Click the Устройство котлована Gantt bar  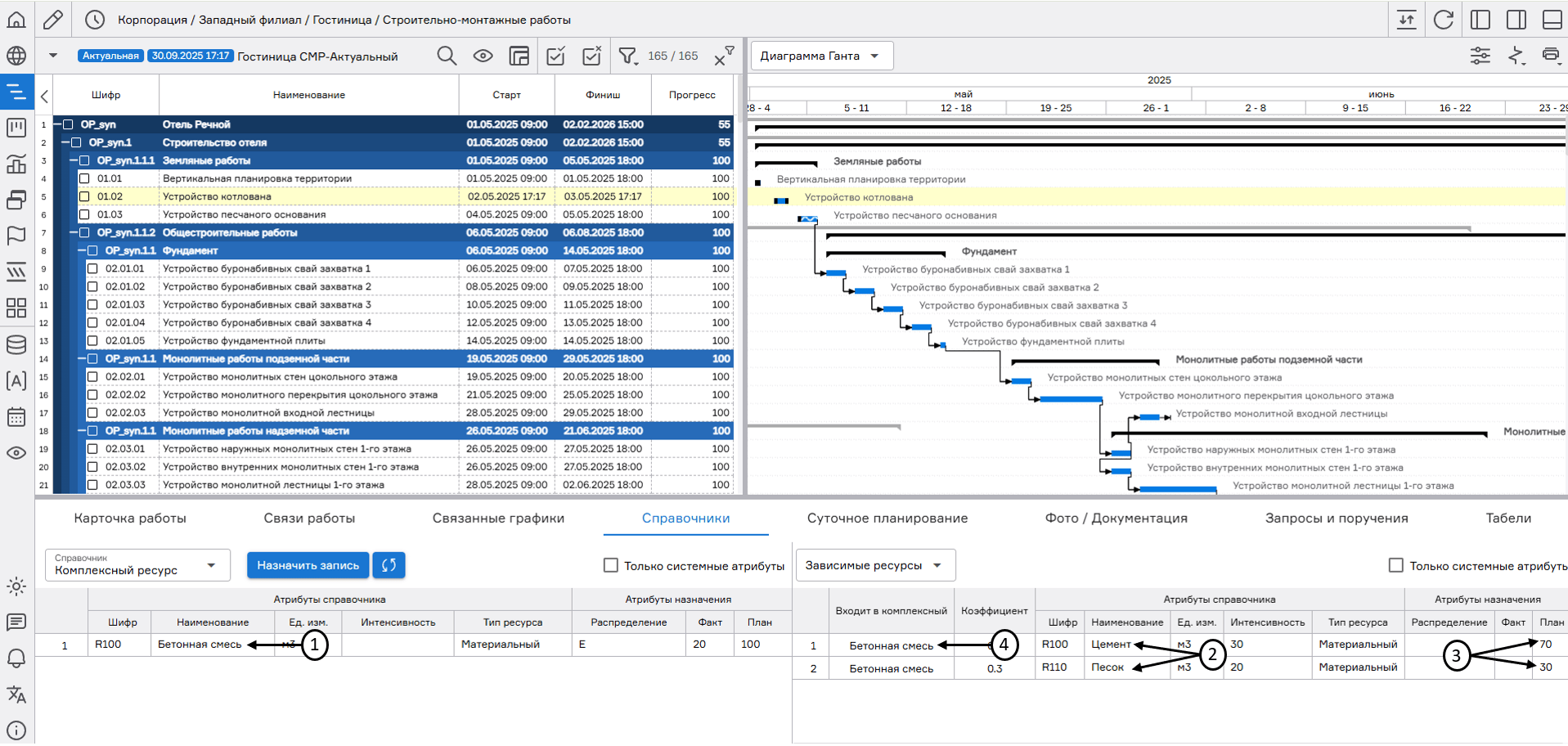click(x=781, y=200)
